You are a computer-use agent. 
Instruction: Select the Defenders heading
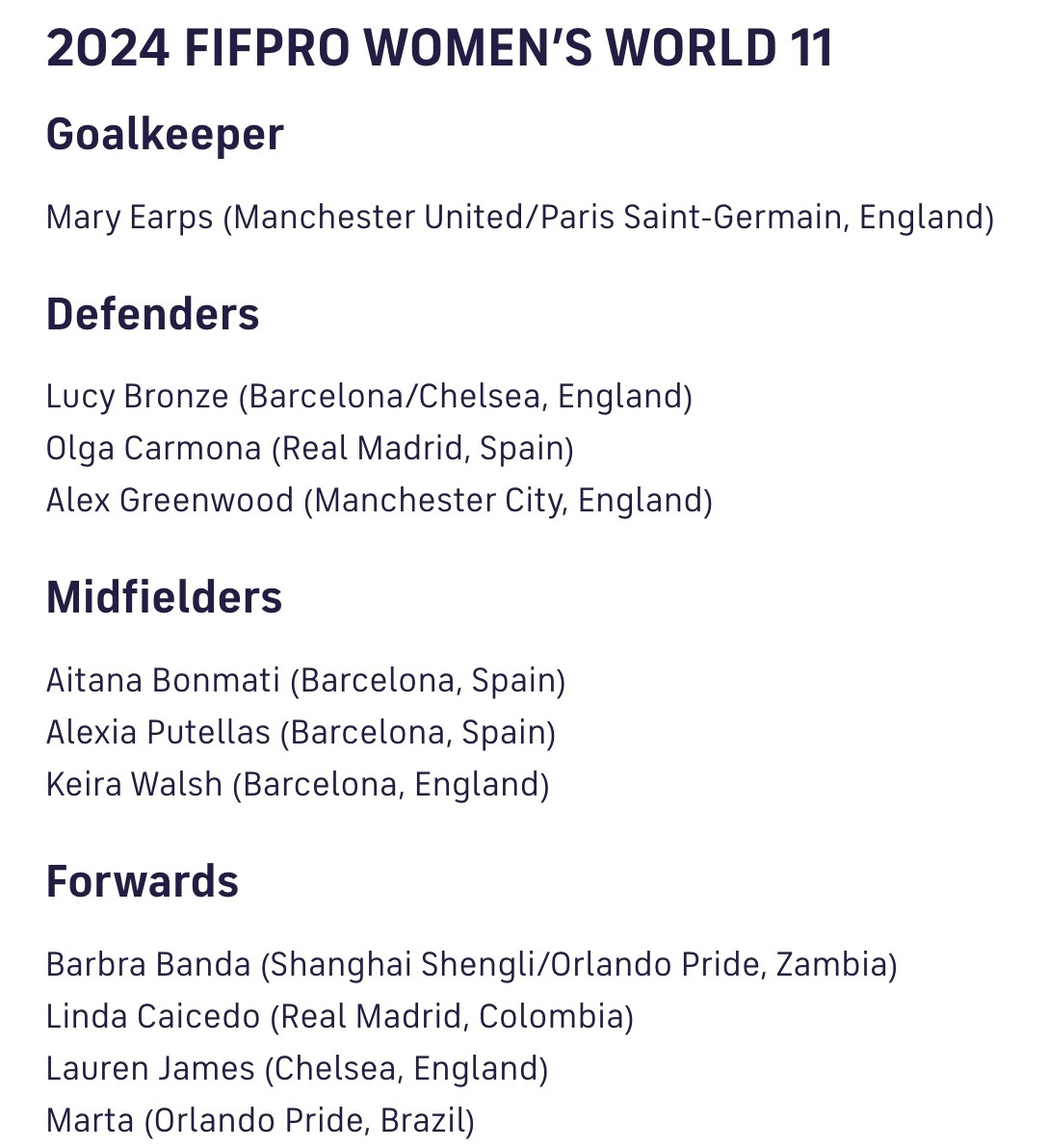click(152, 314)
